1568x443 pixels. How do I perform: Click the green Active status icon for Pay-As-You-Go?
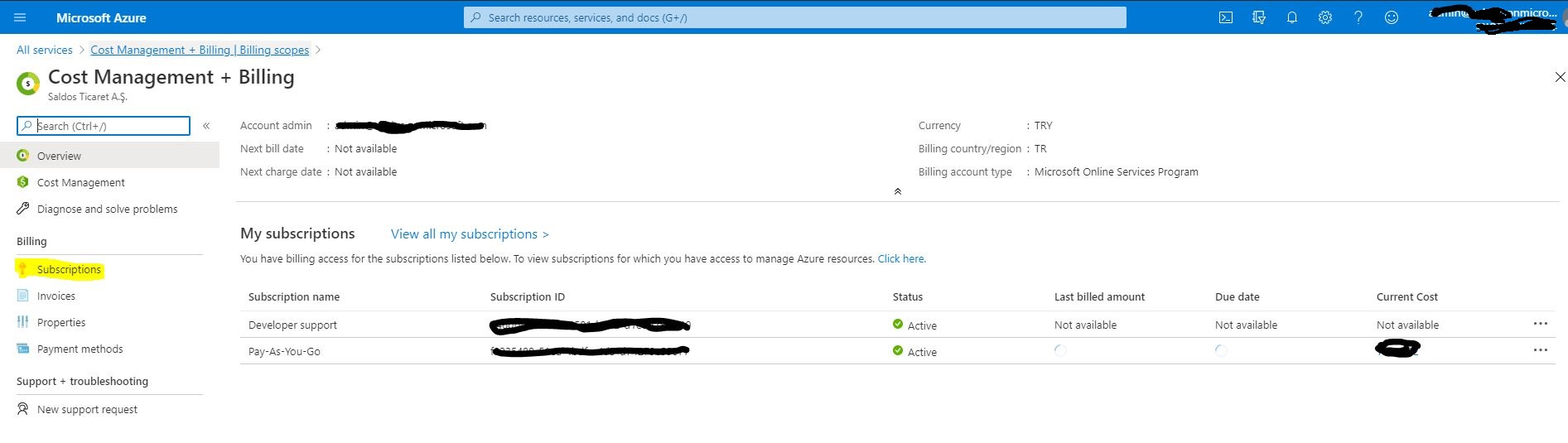[898, 351]
